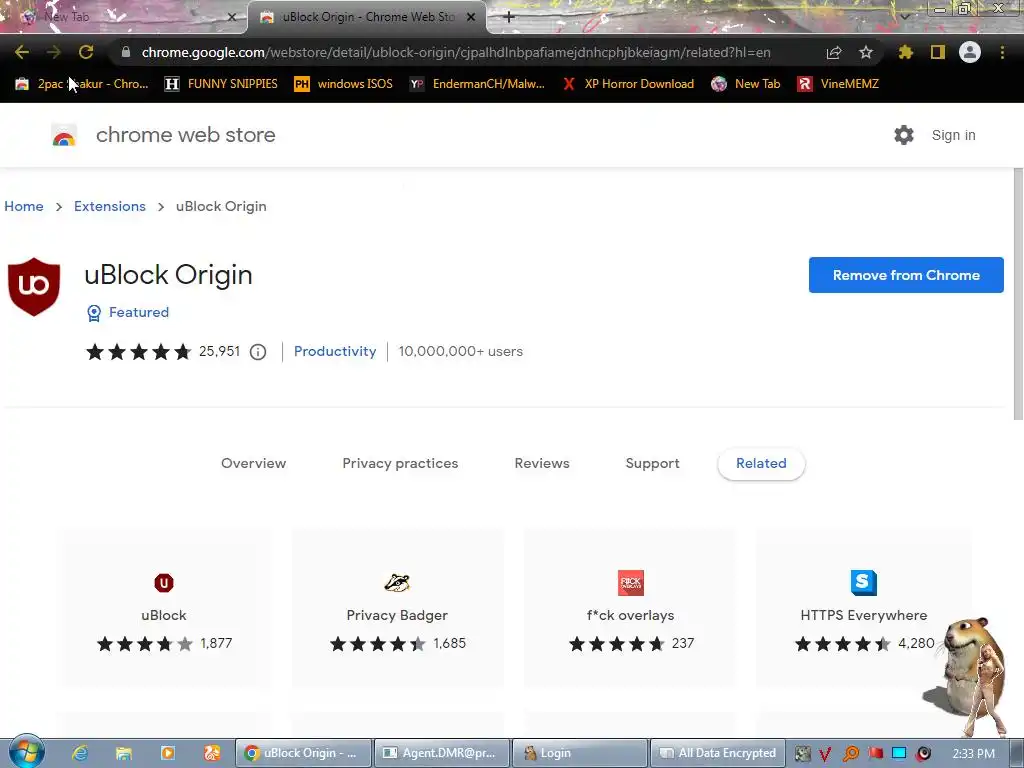Click the 25,951 ratings count
The width and height of the screenshot is (1024, 768).
pyautogui.click(x=219, y=351)
